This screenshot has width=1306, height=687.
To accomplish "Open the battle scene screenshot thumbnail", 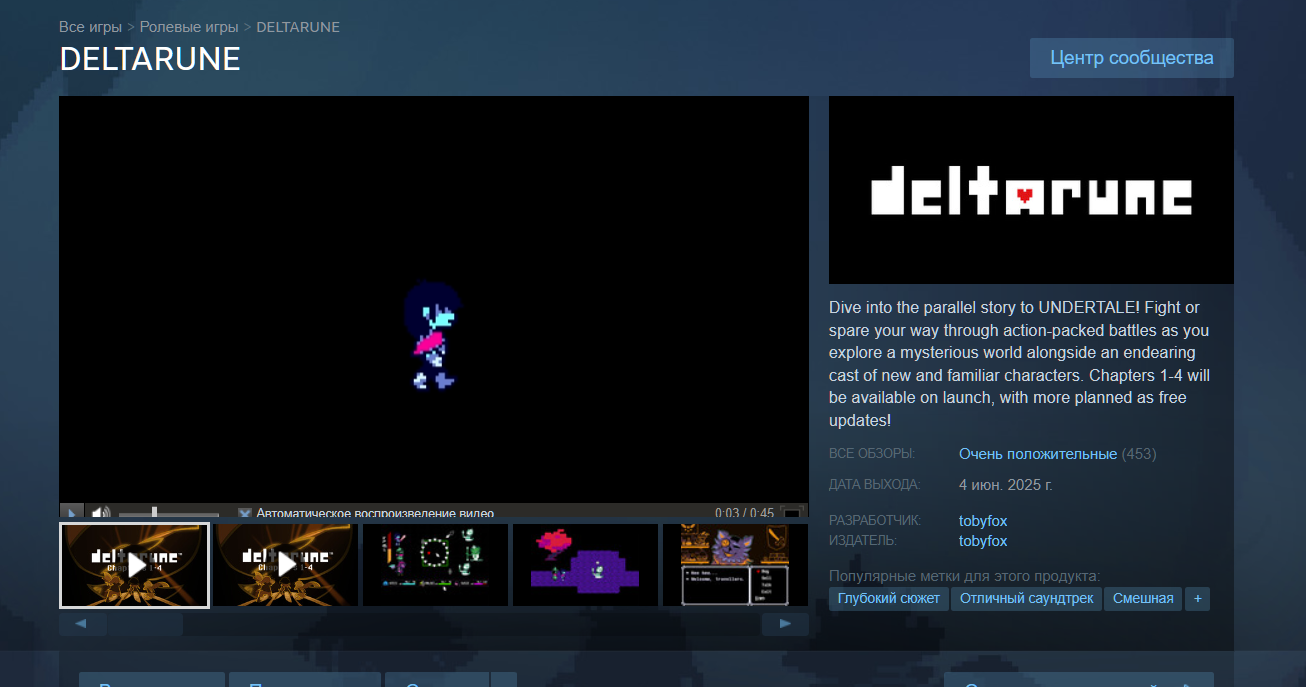I will pyautogui.click(x=435, y=565).
